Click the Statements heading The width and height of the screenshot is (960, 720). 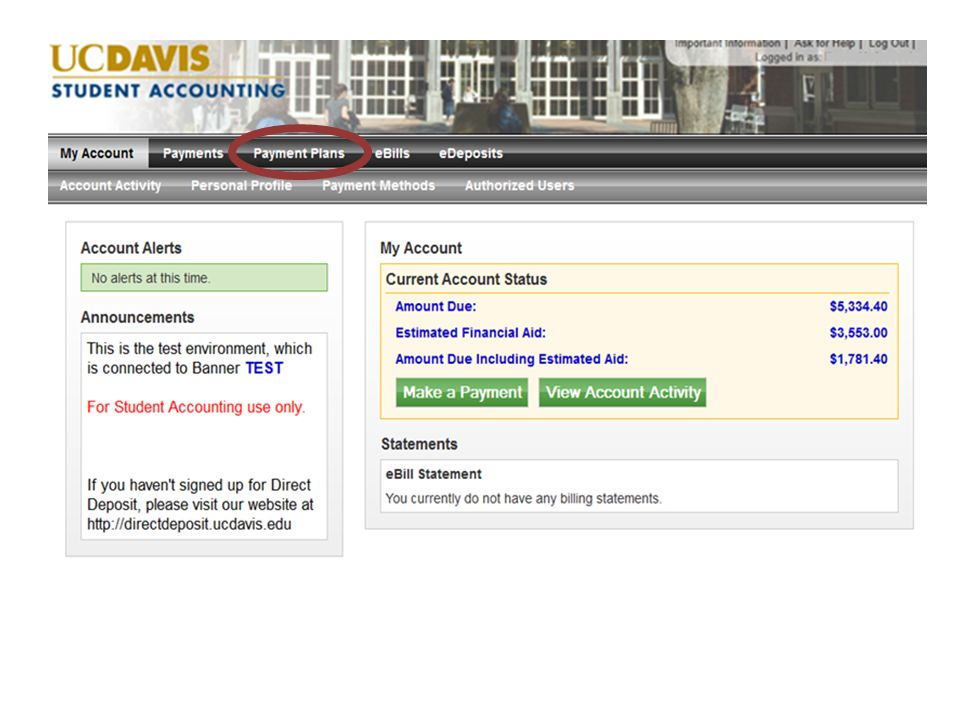point(419,444)
